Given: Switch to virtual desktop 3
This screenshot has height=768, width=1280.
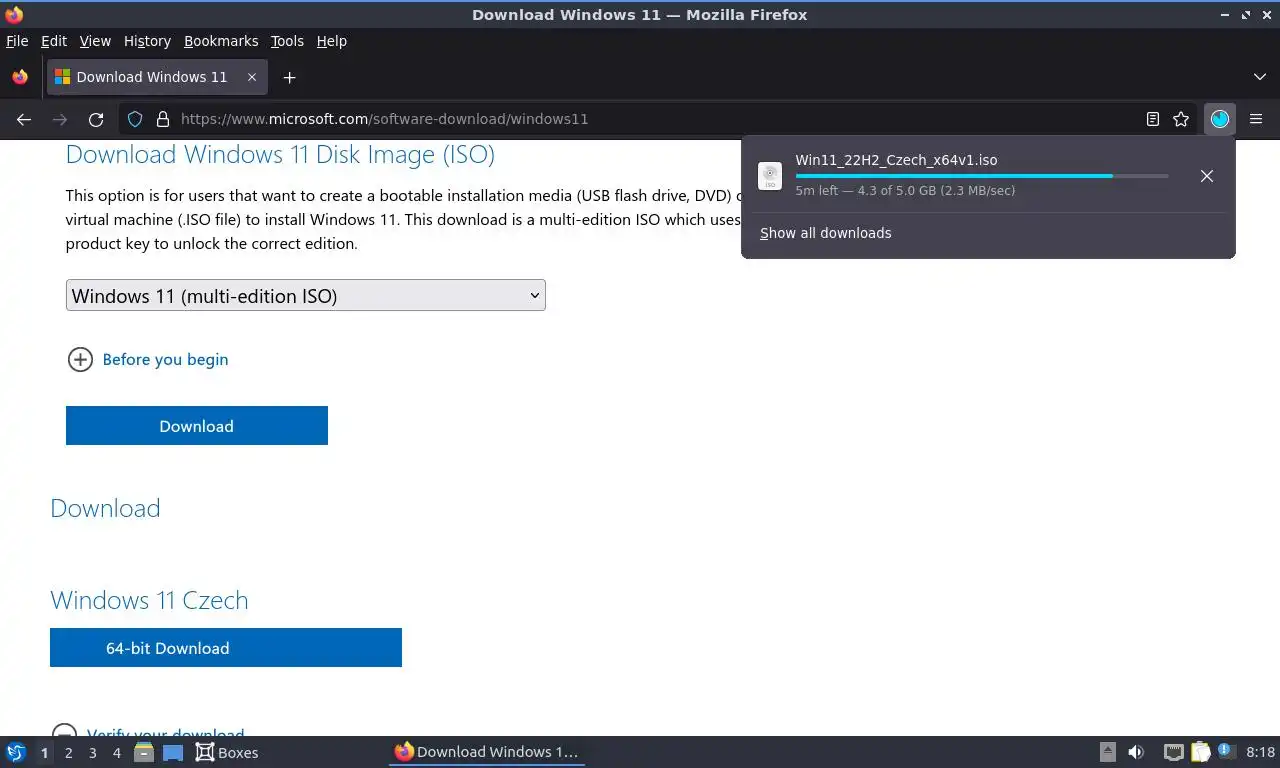Looking at the screenshot, I should (92, 753).
